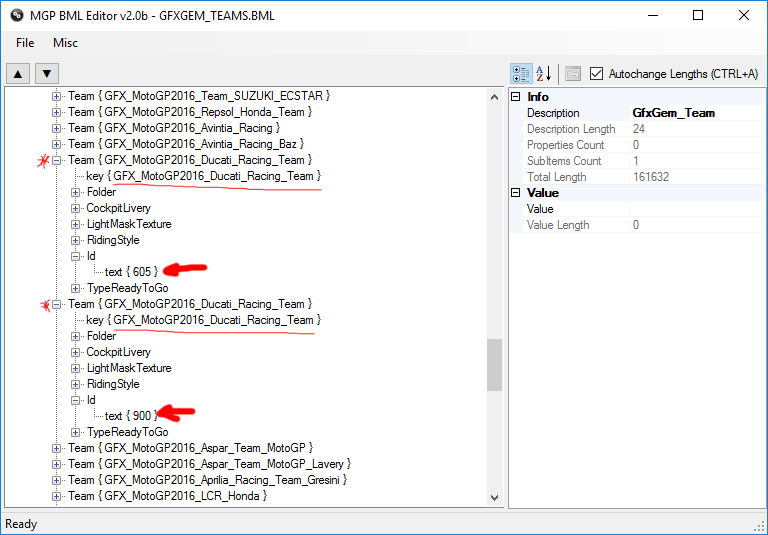This screenshot has width=768, height=535.
Task: Select Team GFX_MotoGP2016_Aspar_Team_MotoGP row
Action: 191,448
